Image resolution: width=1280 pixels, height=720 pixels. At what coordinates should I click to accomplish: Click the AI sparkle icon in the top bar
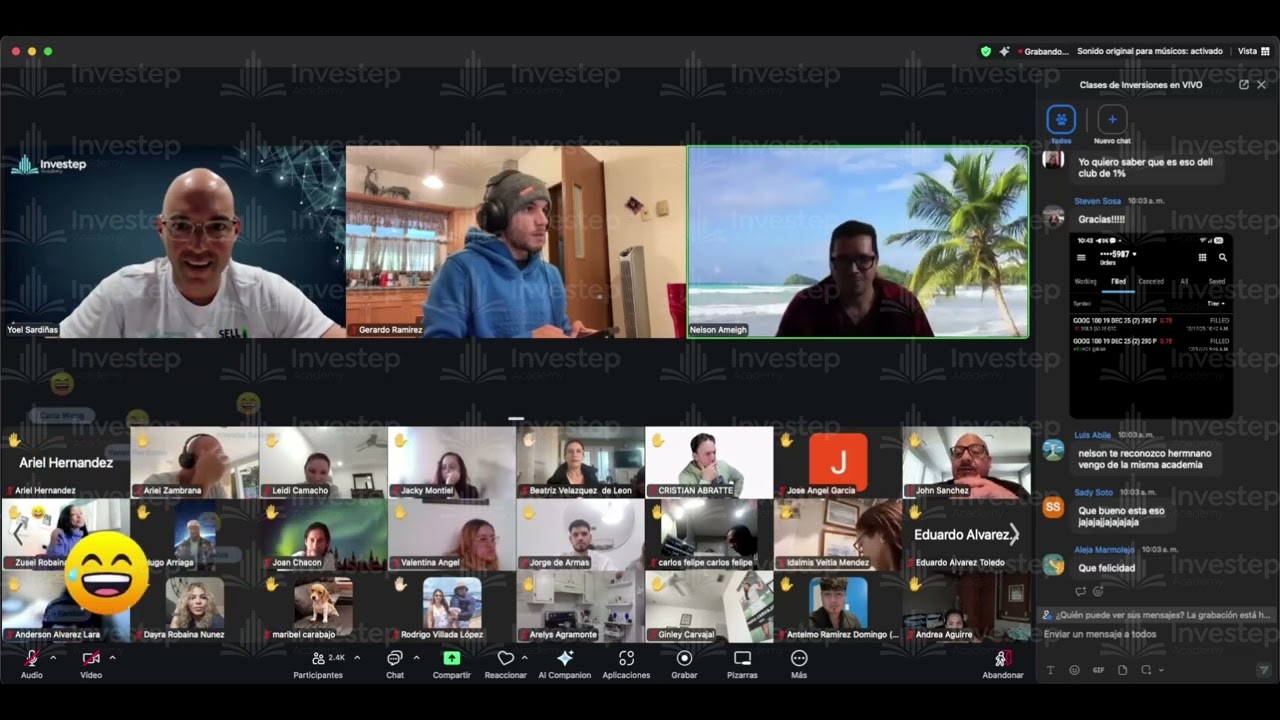[x=1004, y=51]
